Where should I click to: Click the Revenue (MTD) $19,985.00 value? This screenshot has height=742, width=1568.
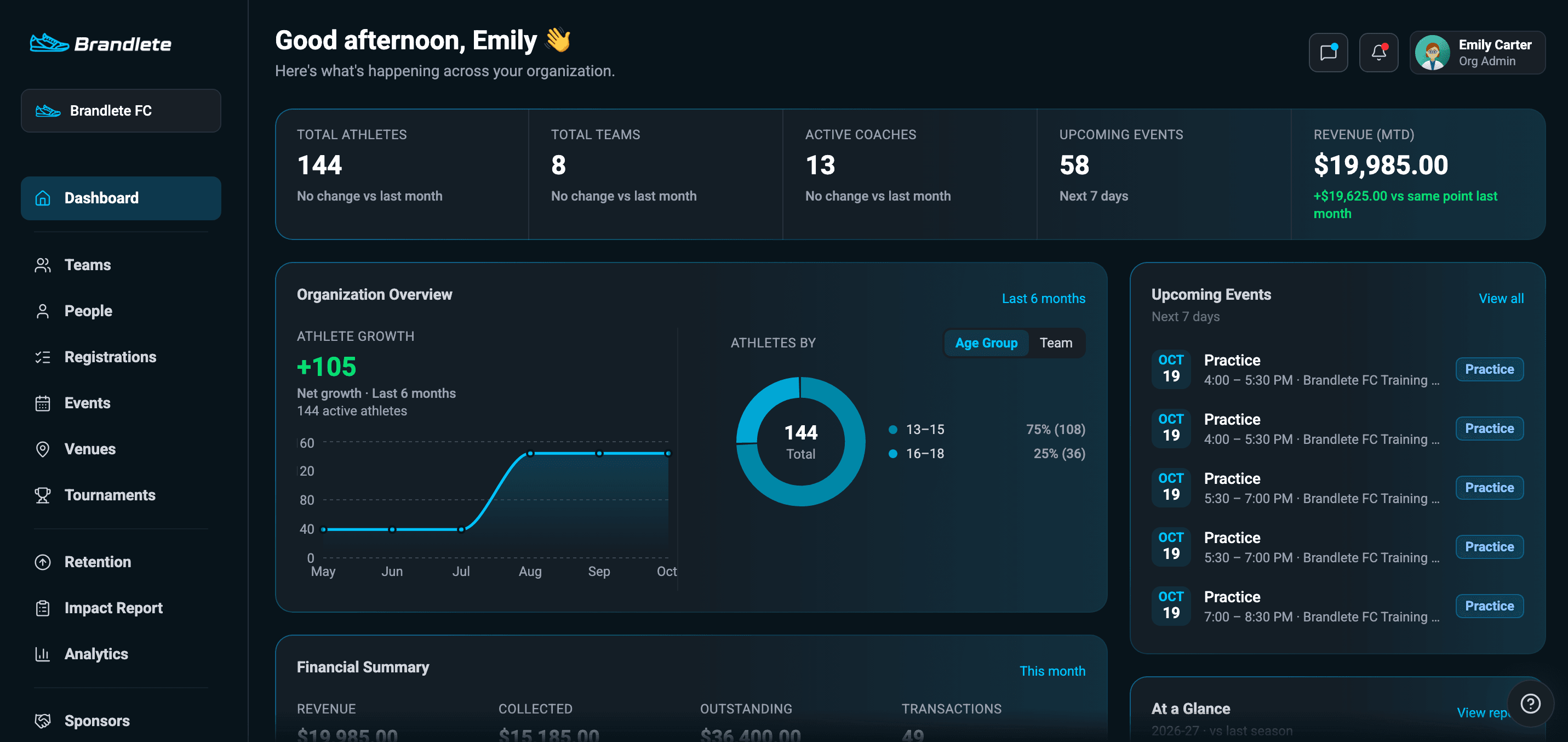pos(1381,165)
